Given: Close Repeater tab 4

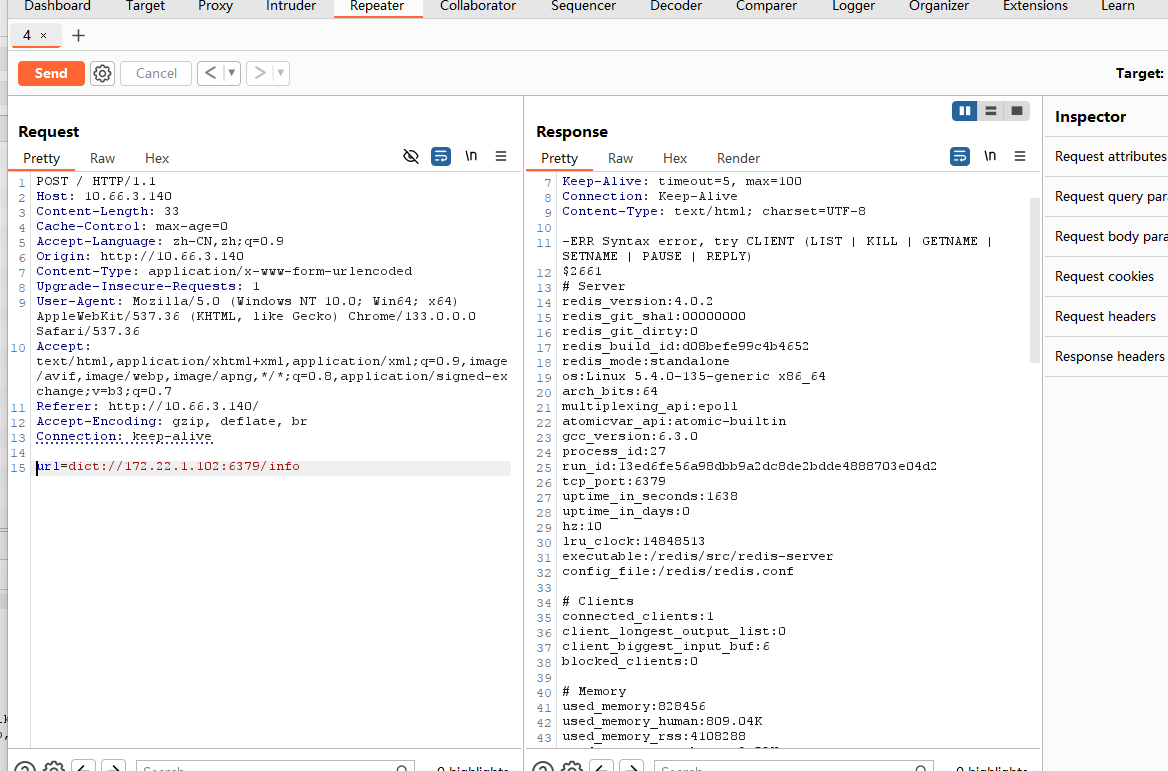Looking at the screenshot, I should 43,35.
